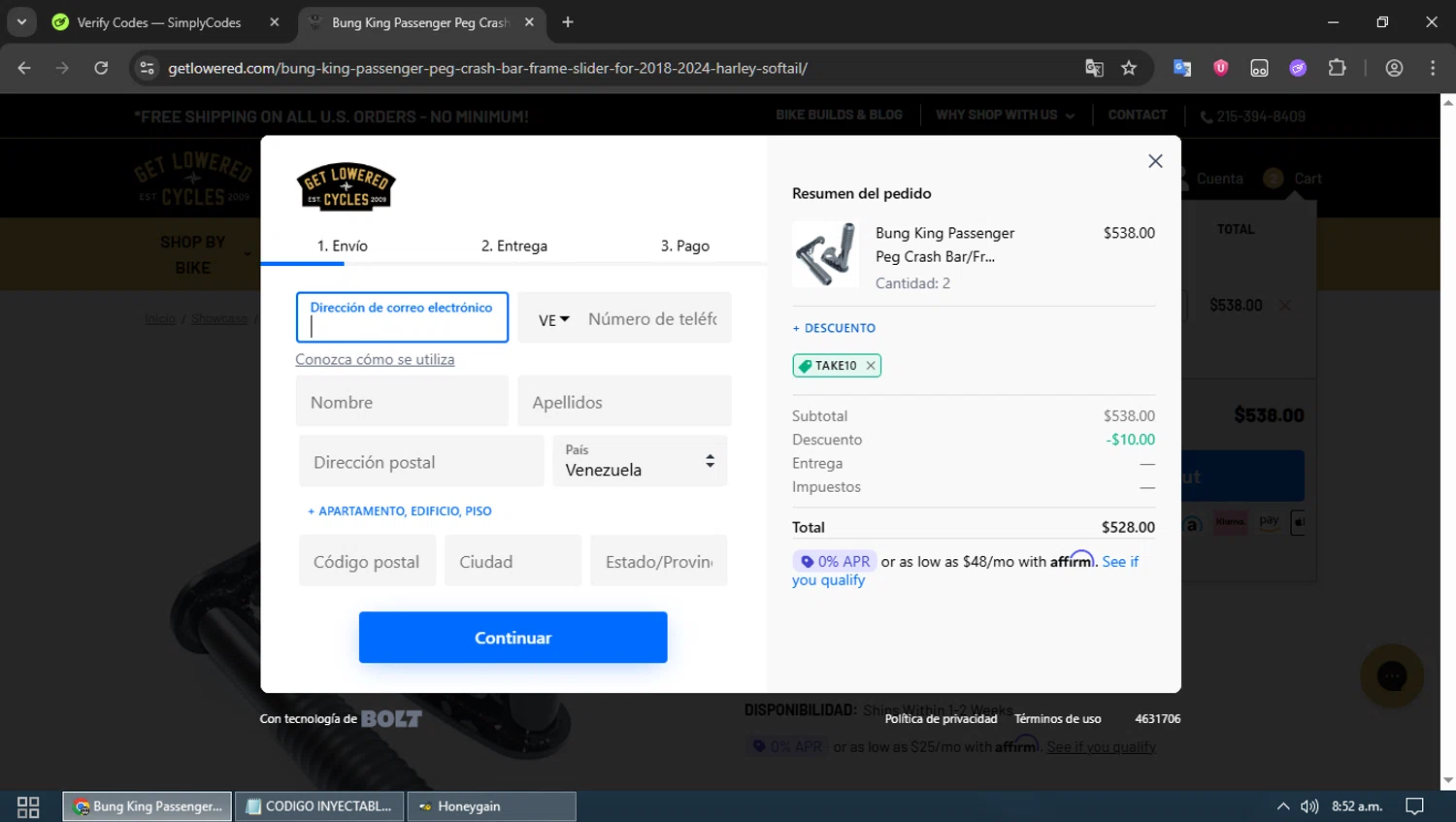Click the Continuar button
The image size is (1456, 822).
(x=513, y=638)
